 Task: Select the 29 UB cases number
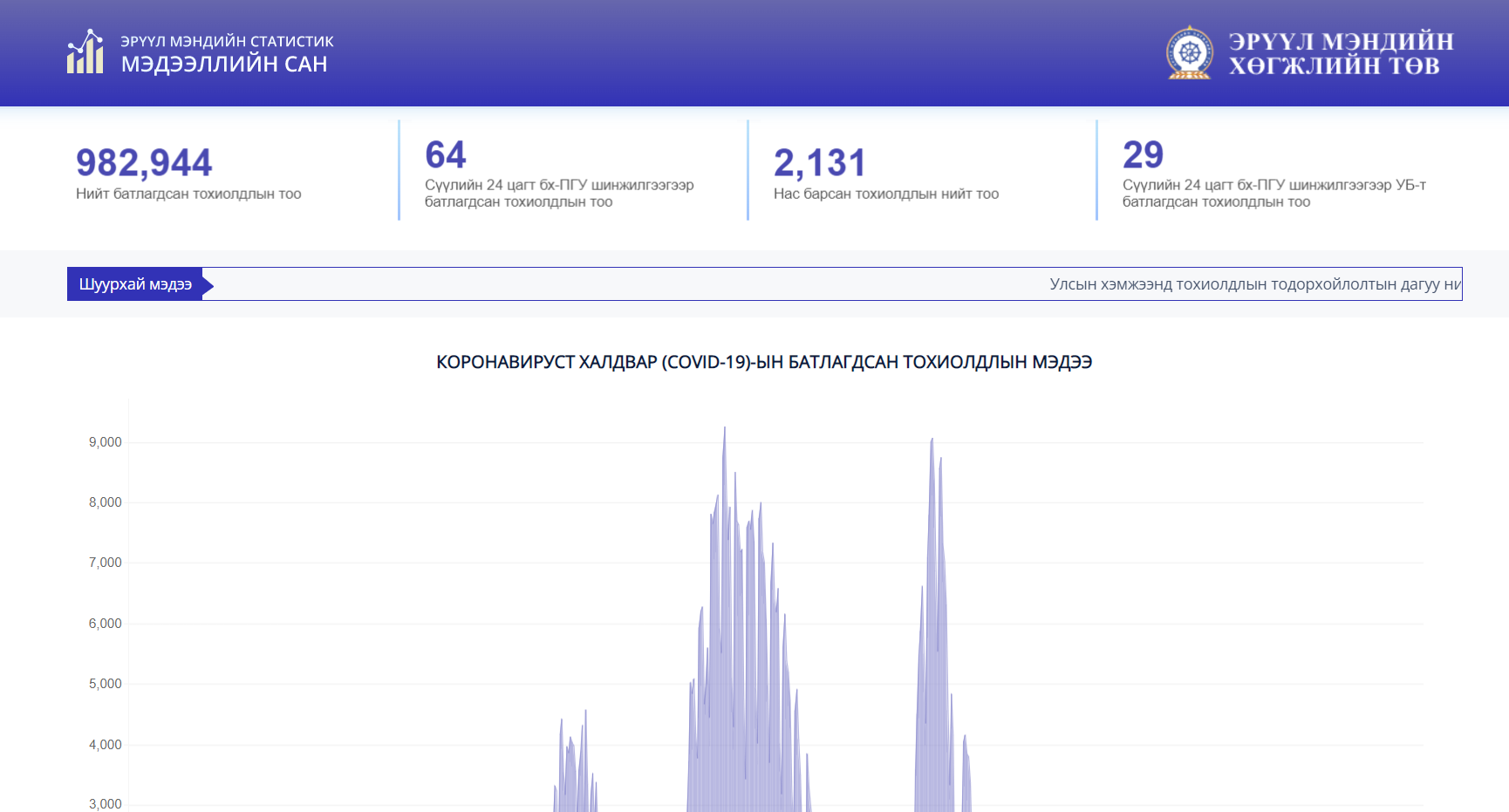click(x=1143, y=155)
